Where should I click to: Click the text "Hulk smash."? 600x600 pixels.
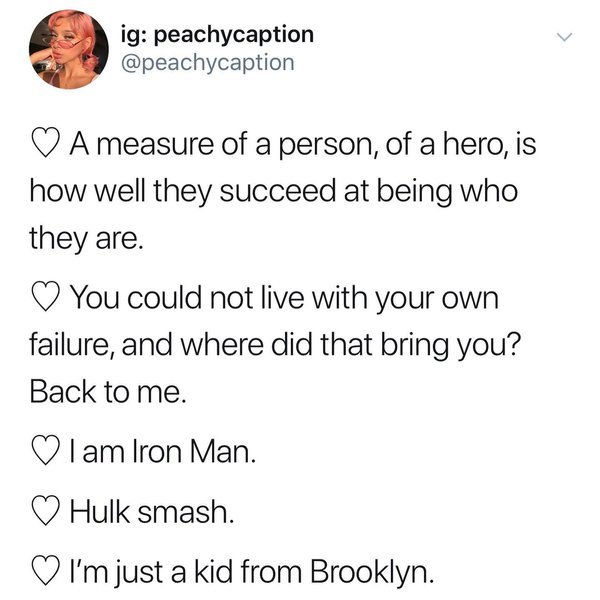pos(152,513)
